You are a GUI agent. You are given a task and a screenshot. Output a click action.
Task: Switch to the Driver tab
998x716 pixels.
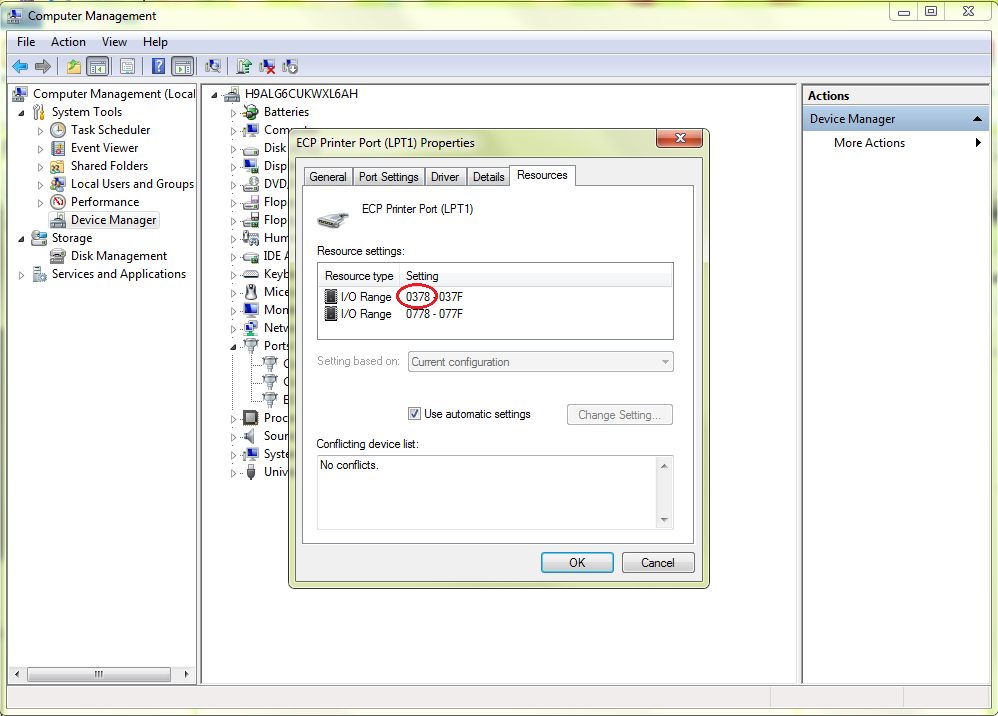pyautogui.click(x=445, y=177)
